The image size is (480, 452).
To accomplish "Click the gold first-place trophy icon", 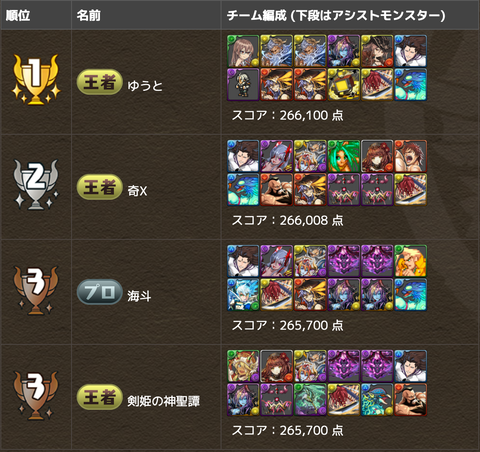I will [36, 80].
